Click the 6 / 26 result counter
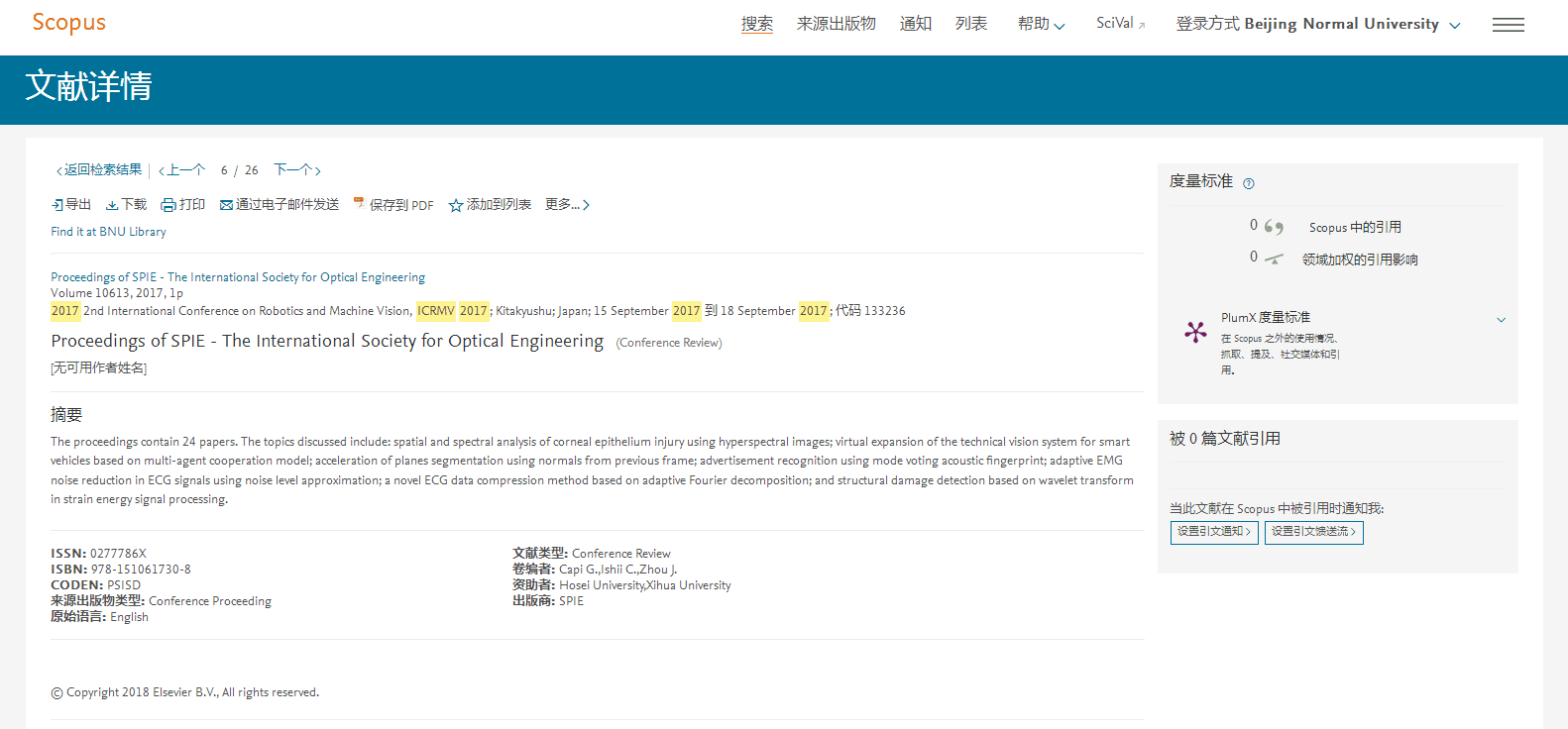Screen dimensions: 1568x729 pyautogui.click(x=239, y=170)
